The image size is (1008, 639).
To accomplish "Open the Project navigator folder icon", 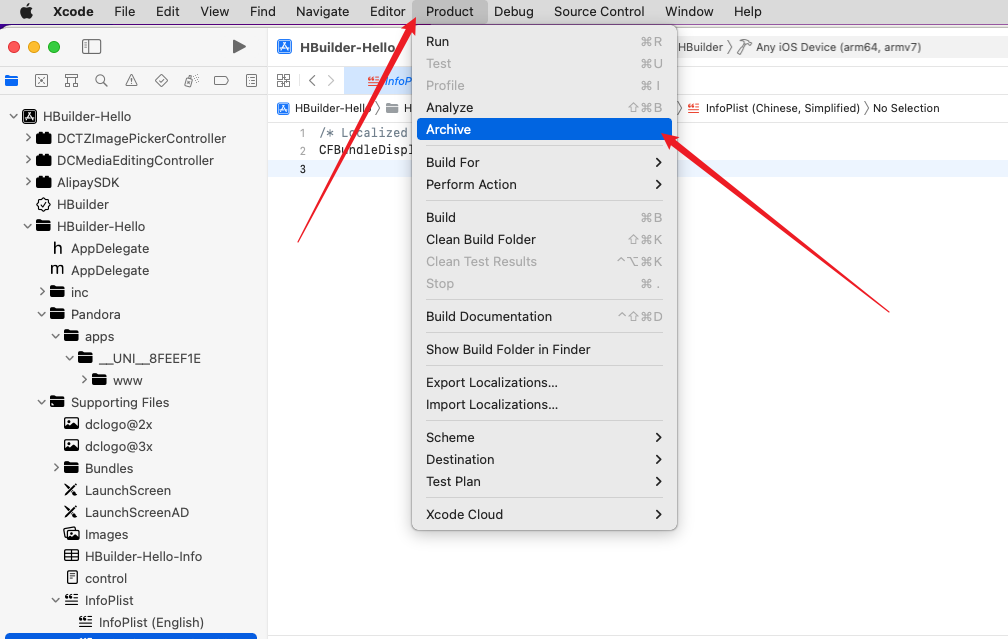I will click(12, 81).
